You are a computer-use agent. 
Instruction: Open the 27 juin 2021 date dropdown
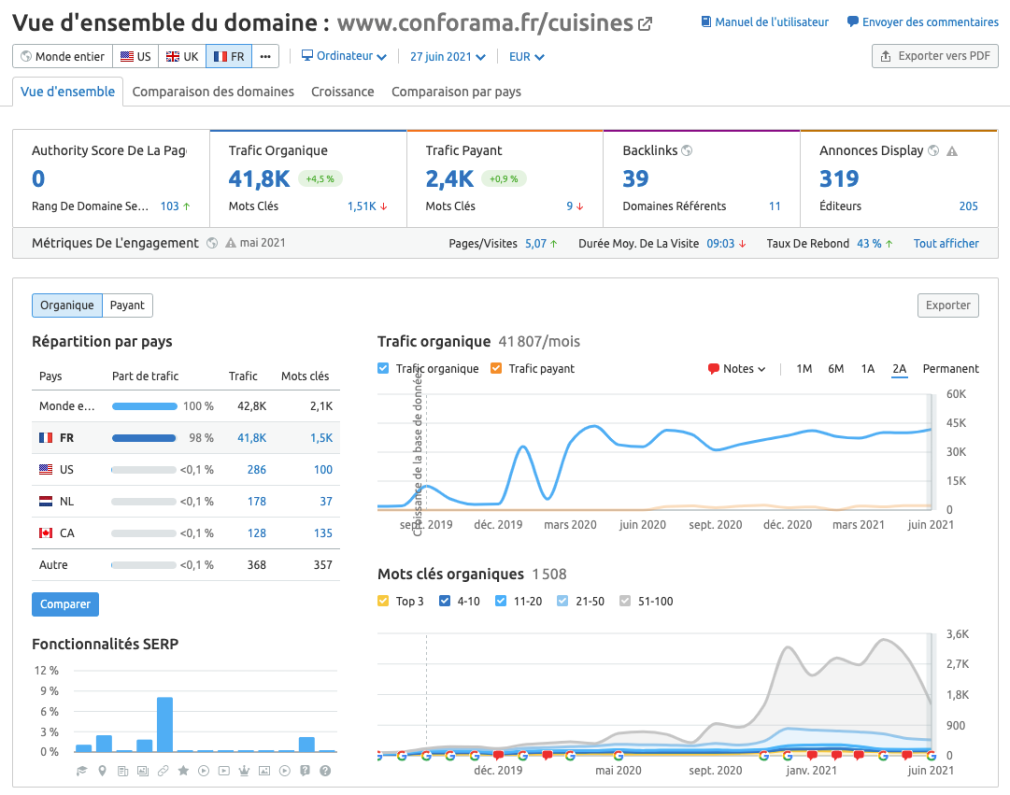tap(448, 57)
